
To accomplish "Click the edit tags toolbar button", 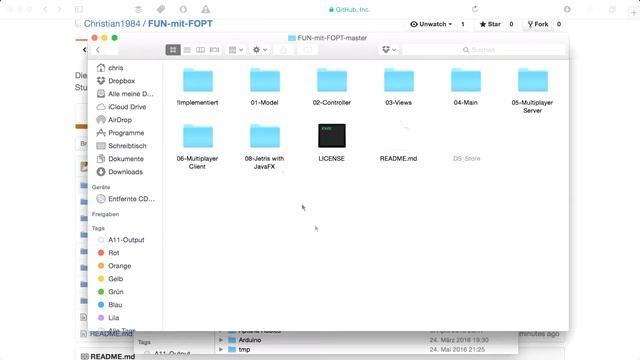I will pyautogui.click(x=308, y=50).
